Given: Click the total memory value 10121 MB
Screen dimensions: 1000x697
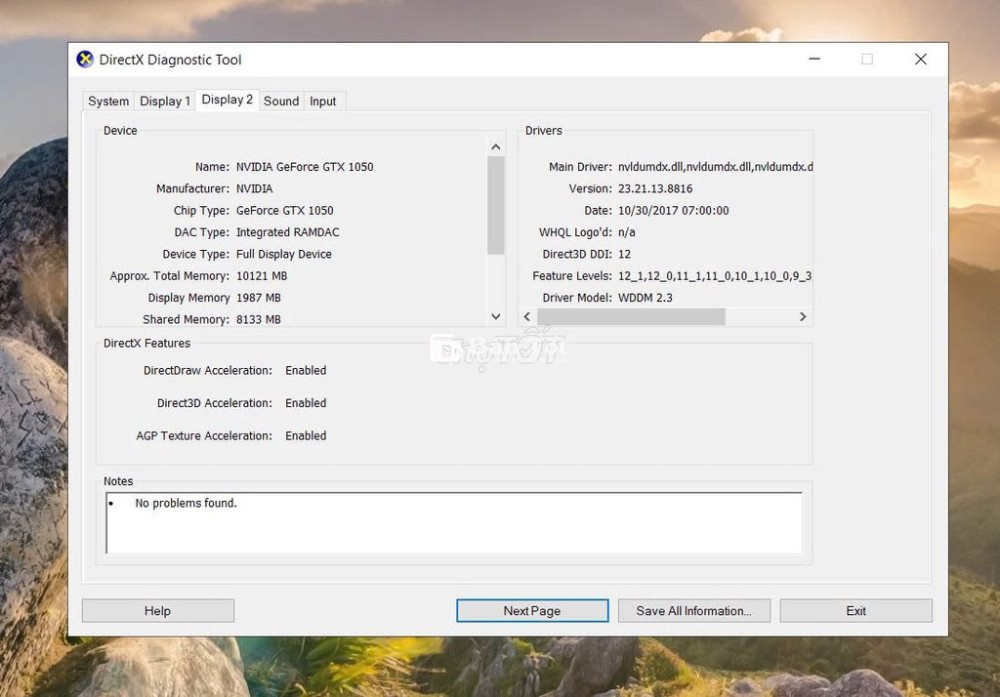Looking at the screenshot, I should [261, 275].
